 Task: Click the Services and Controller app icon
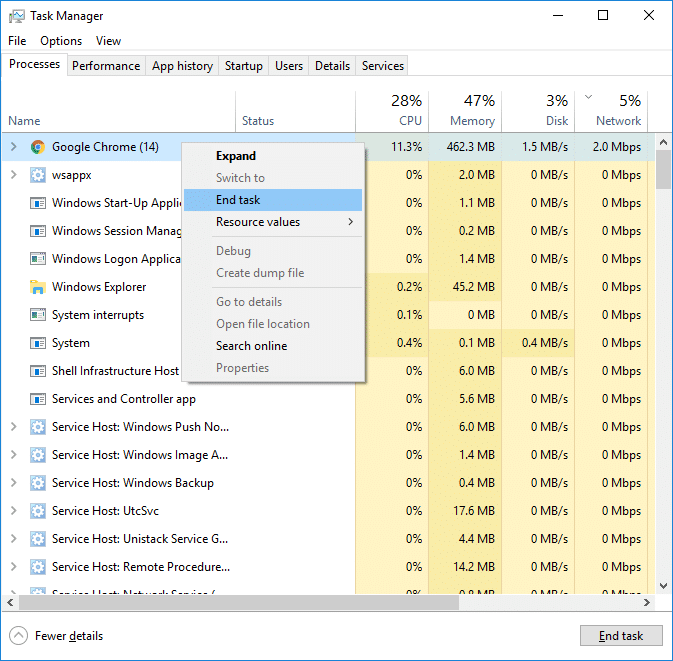38,399
